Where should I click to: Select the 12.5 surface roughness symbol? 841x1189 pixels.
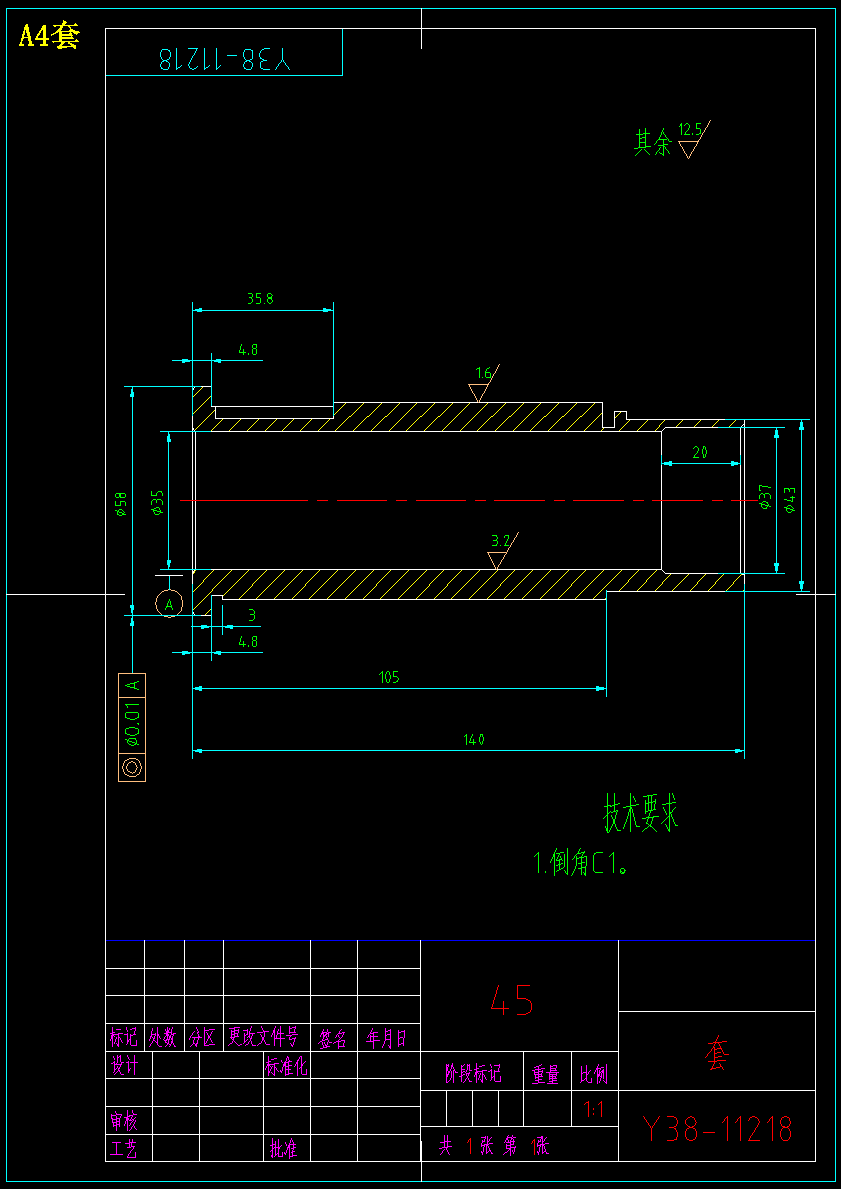(694, 139)
